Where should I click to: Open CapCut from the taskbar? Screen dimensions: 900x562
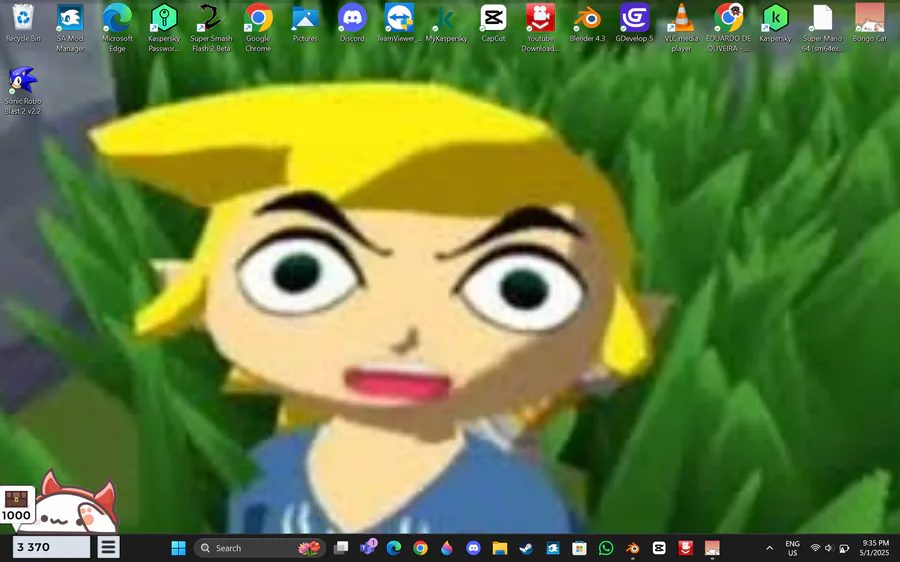659,548
